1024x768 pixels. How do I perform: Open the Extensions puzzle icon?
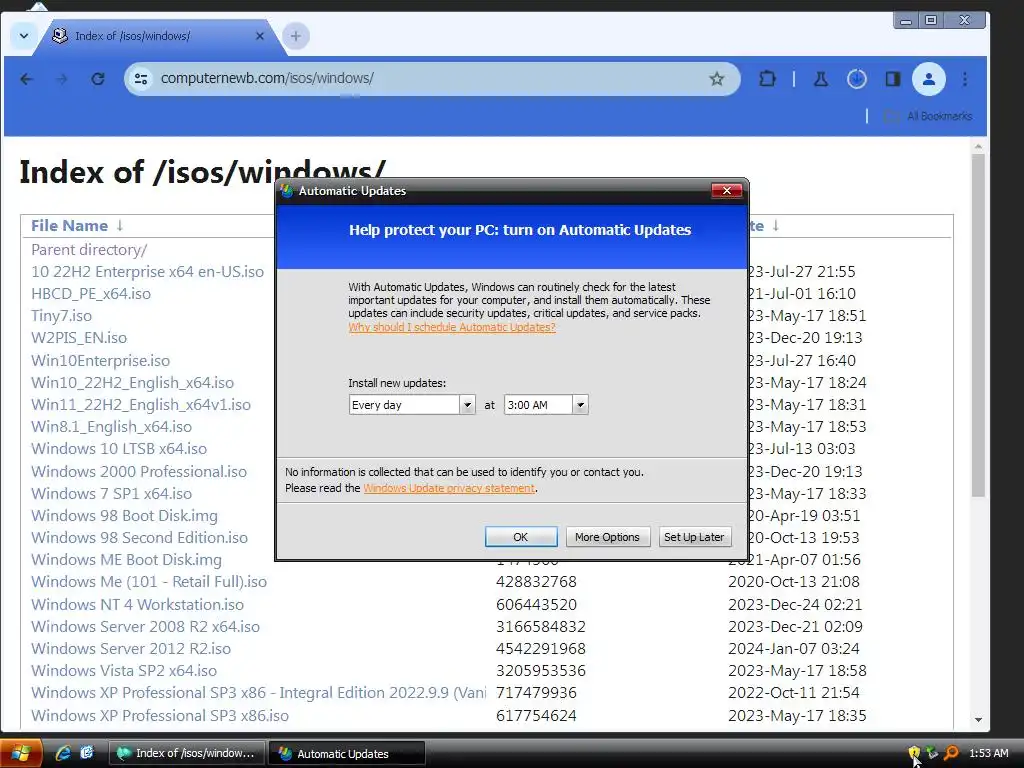(767, 79)
